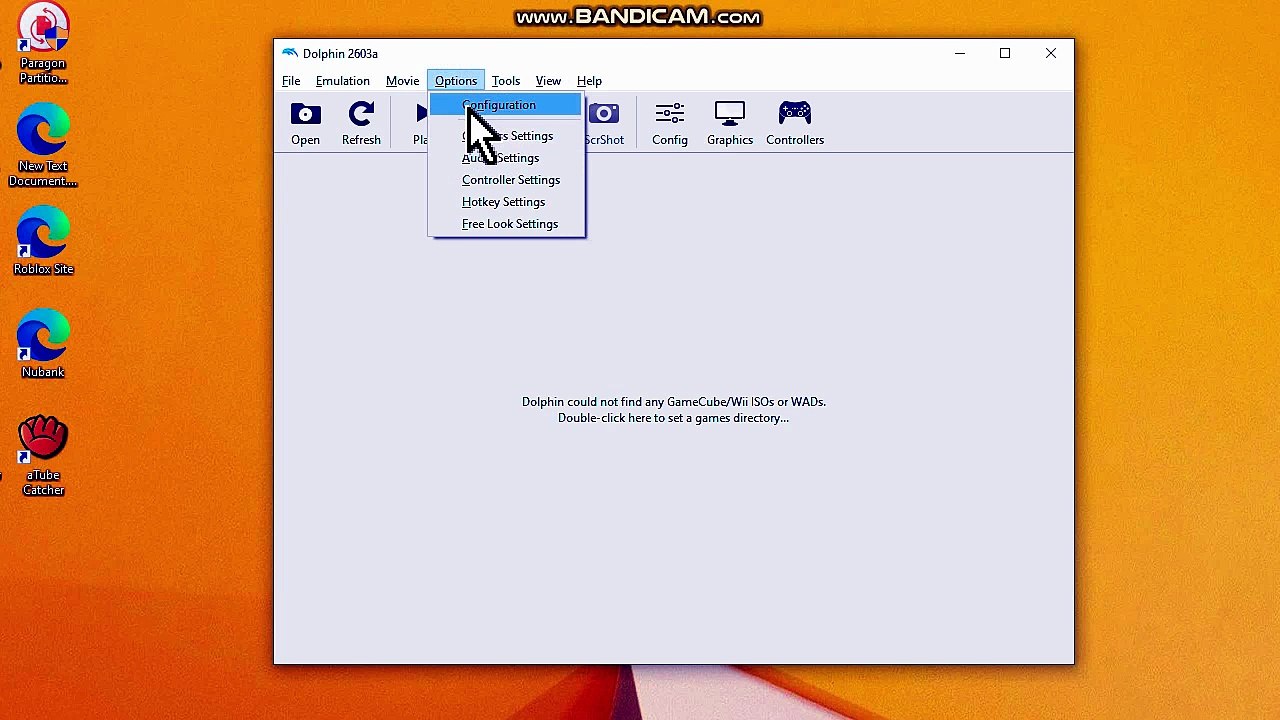Viewport: 1280px width, 720px height.
Task: Select Audio Settings in Options menu
Action: tap(506, 158)
